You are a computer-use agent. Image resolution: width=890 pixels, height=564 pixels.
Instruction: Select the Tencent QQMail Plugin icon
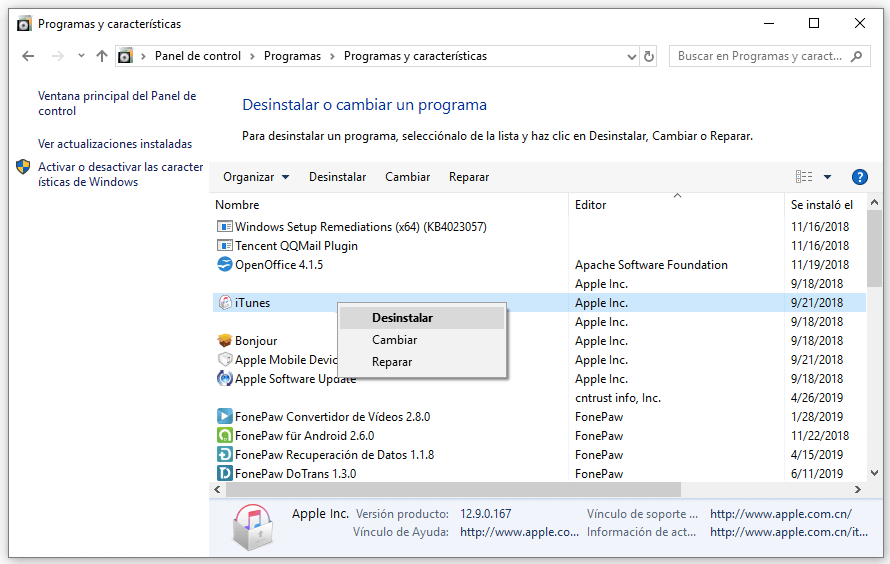(x=225, y=246)
